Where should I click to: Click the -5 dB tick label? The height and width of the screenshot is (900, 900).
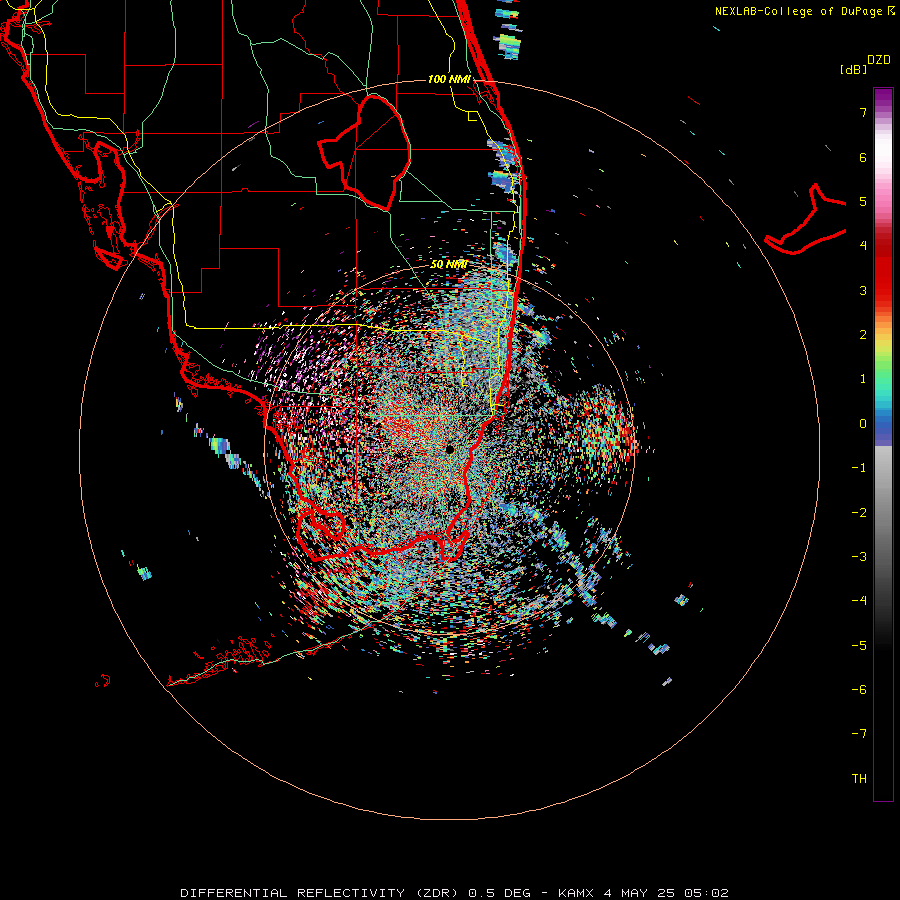click(x=859, y=645)
